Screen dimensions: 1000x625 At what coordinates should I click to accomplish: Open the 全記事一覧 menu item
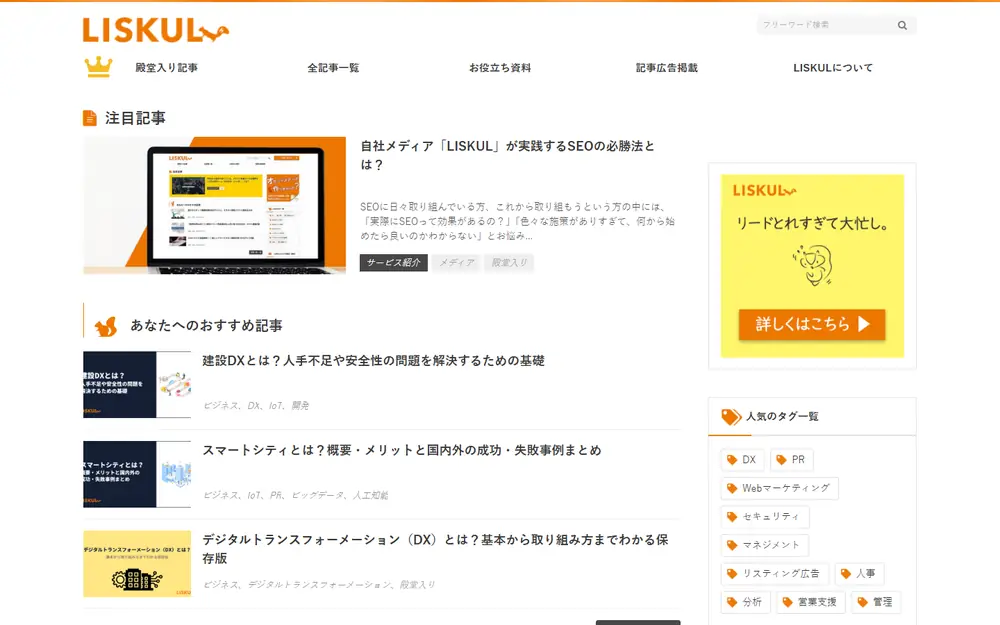(334, 68)
